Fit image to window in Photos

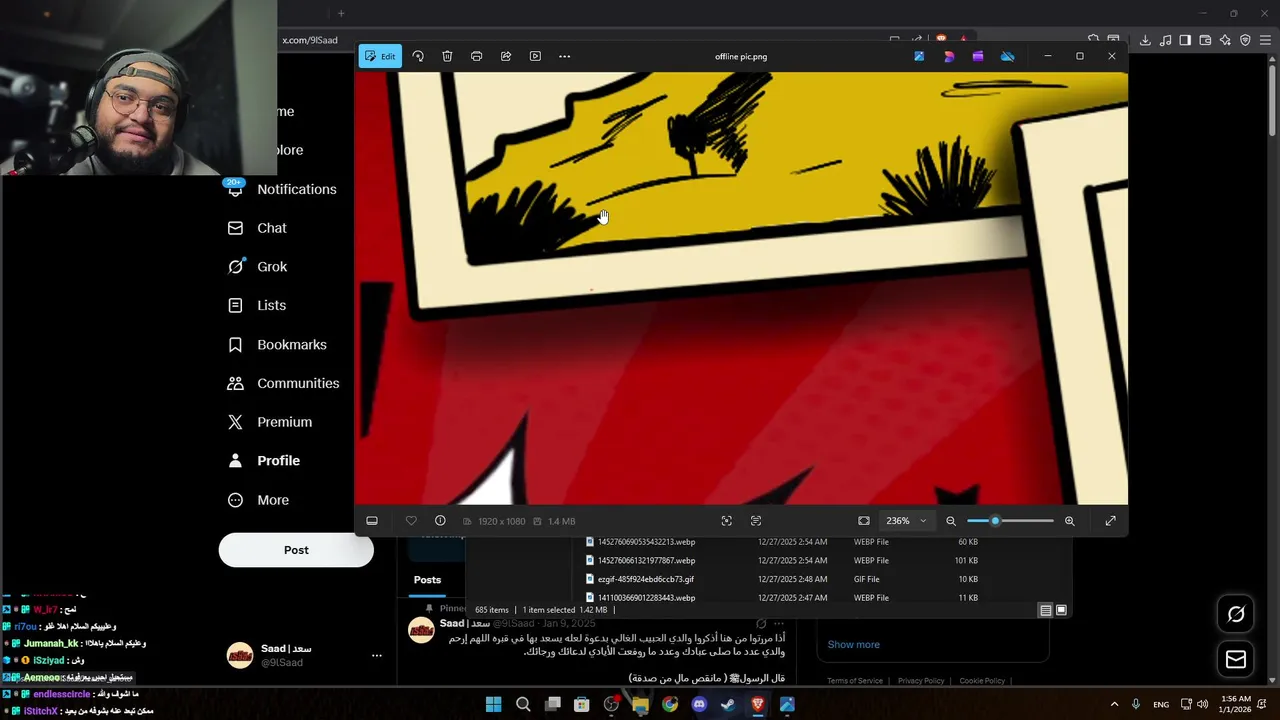864,521
